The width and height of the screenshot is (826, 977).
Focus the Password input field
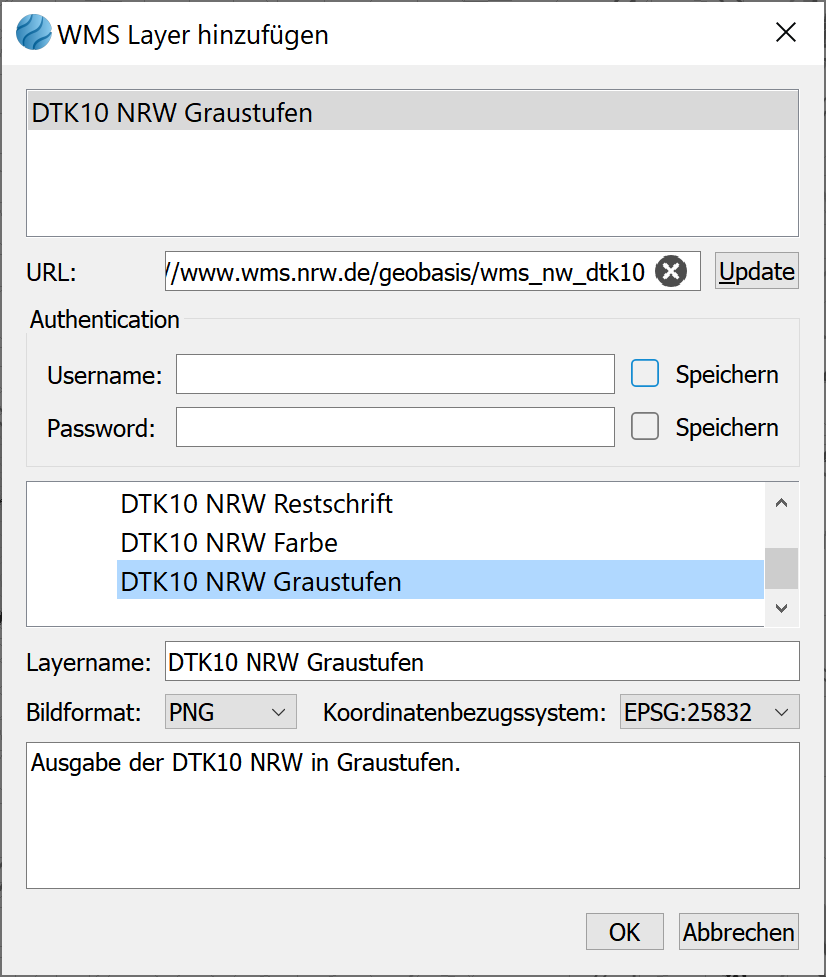pyautogui.click(x=395, y=427)
